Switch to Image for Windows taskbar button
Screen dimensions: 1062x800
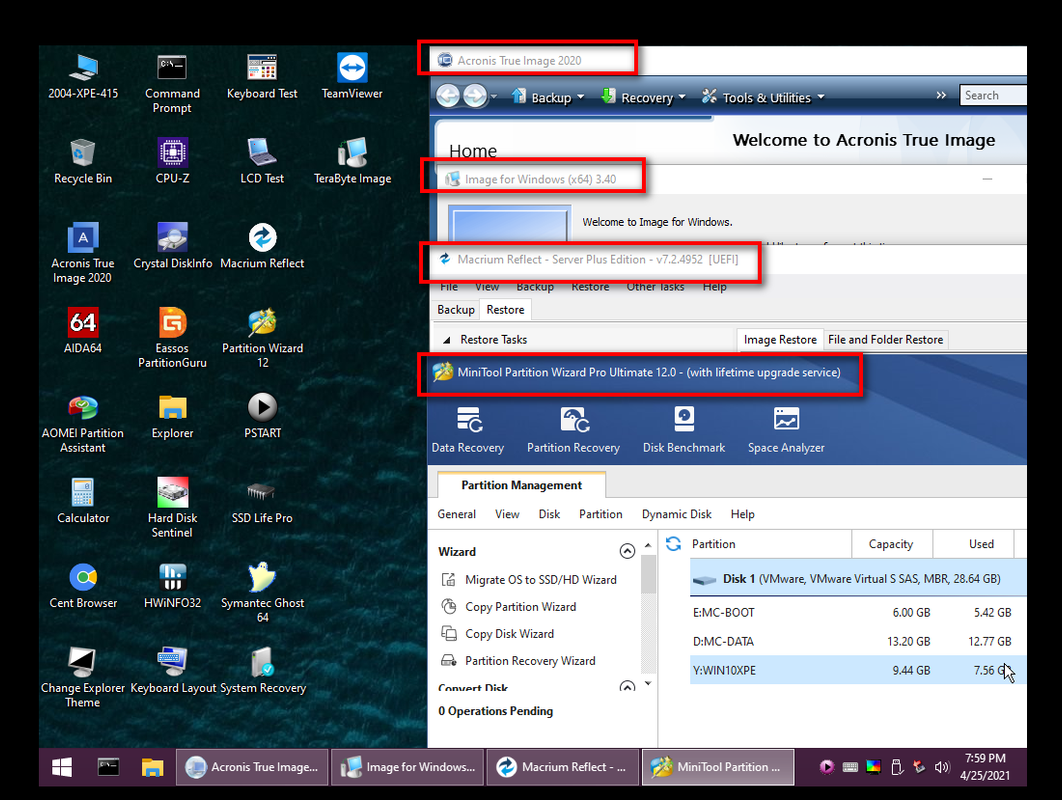[x=408, y=767]
